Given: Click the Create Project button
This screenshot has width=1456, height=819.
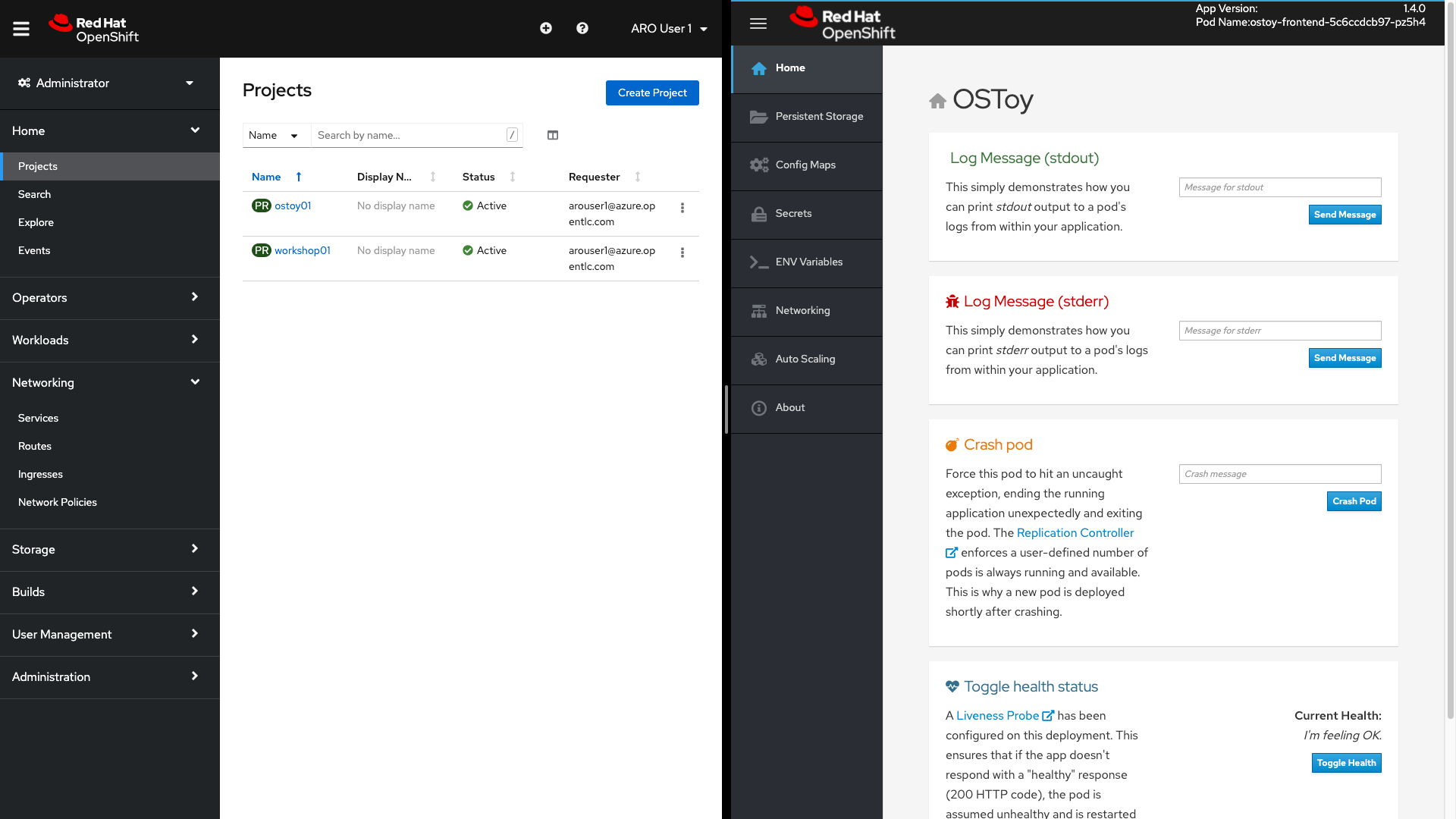Looking at the screenshot, I should [652, 93].
